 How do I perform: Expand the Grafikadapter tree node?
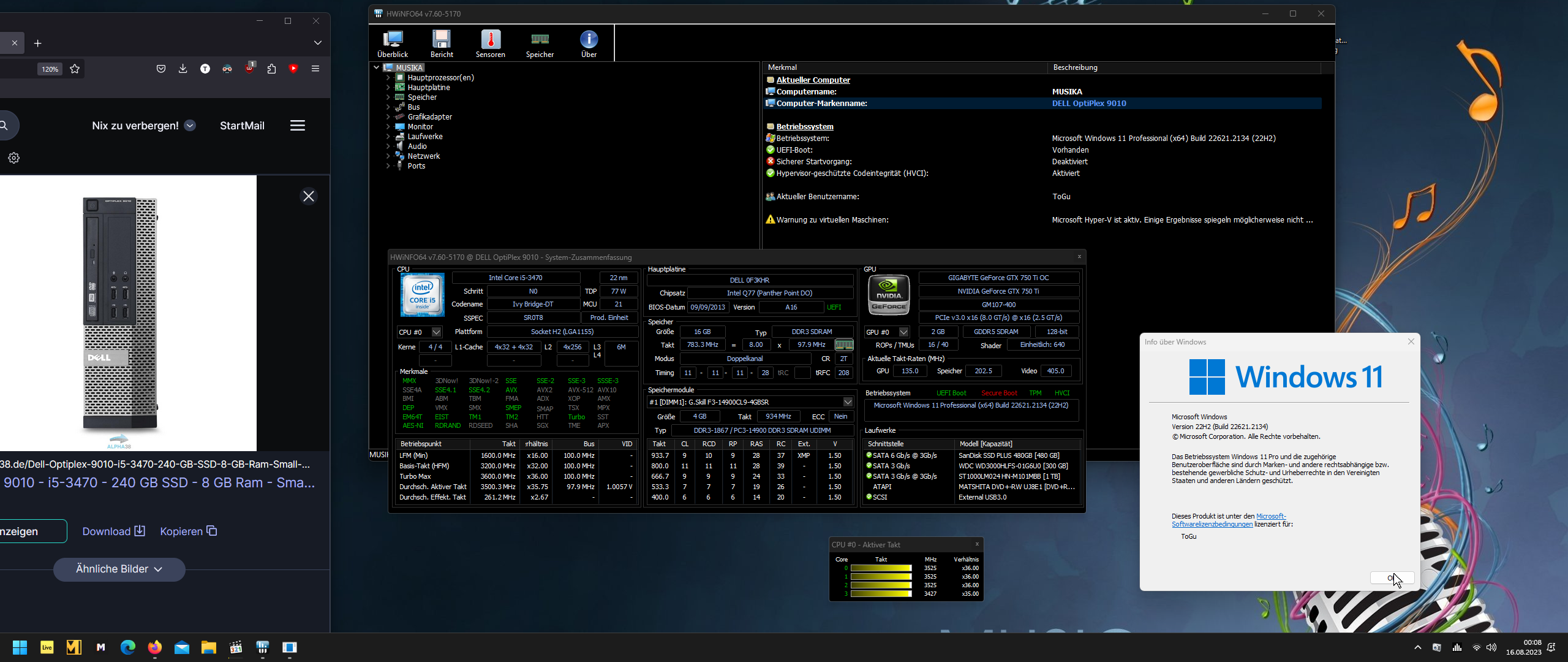(388, 117)
